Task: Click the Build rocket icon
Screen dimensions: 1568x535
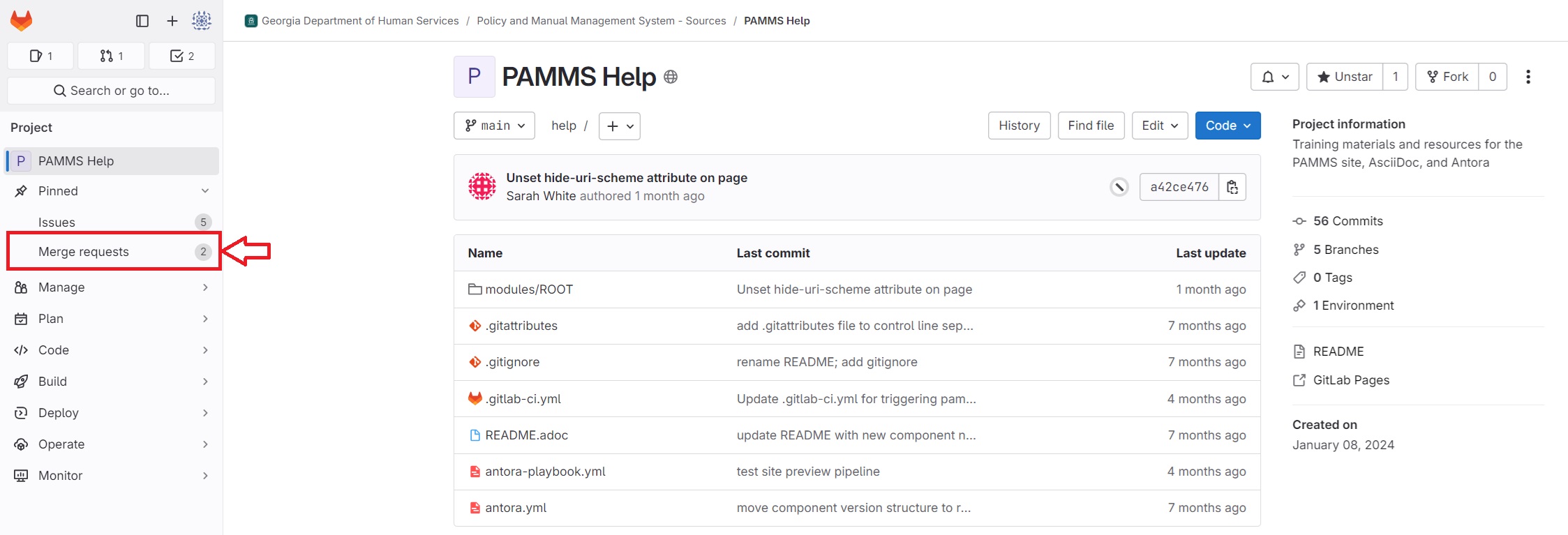Action: pyautogui.click(x=21, y=382)
